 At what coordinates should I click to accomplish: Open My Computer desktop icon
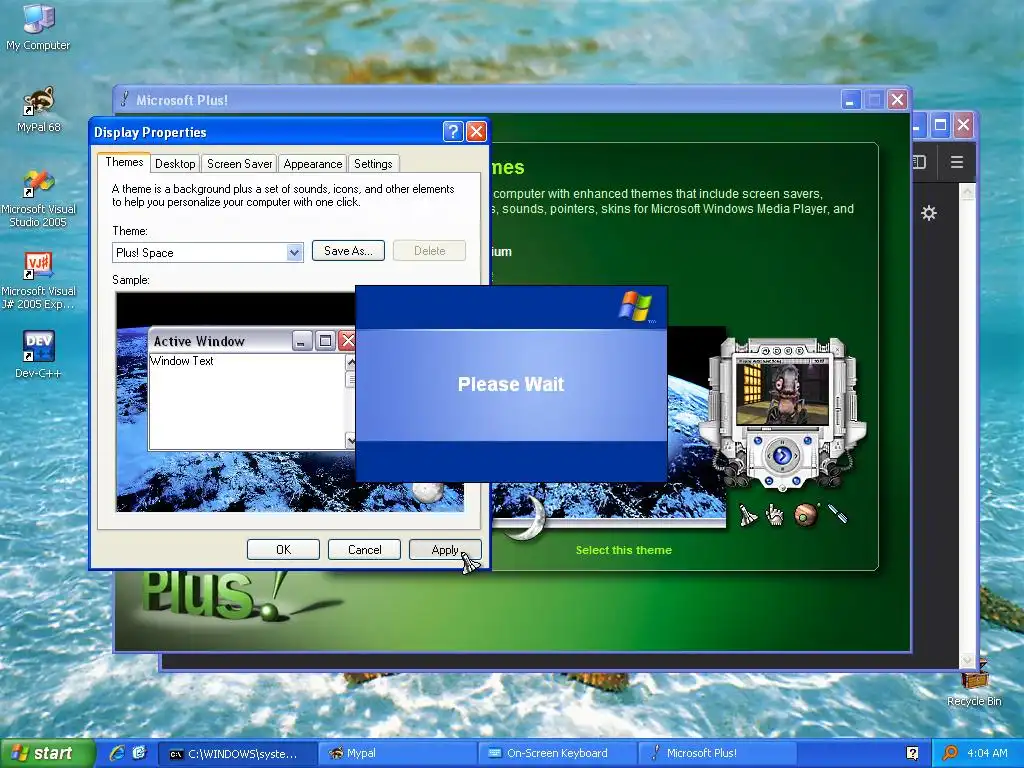point(38,26)
